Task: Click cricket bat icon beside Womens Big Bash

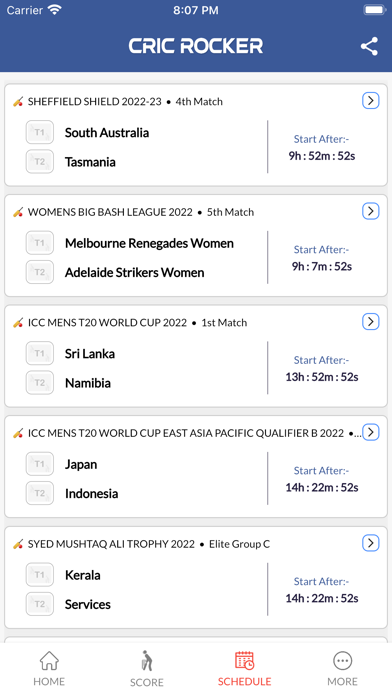Action: coord(18,212)
